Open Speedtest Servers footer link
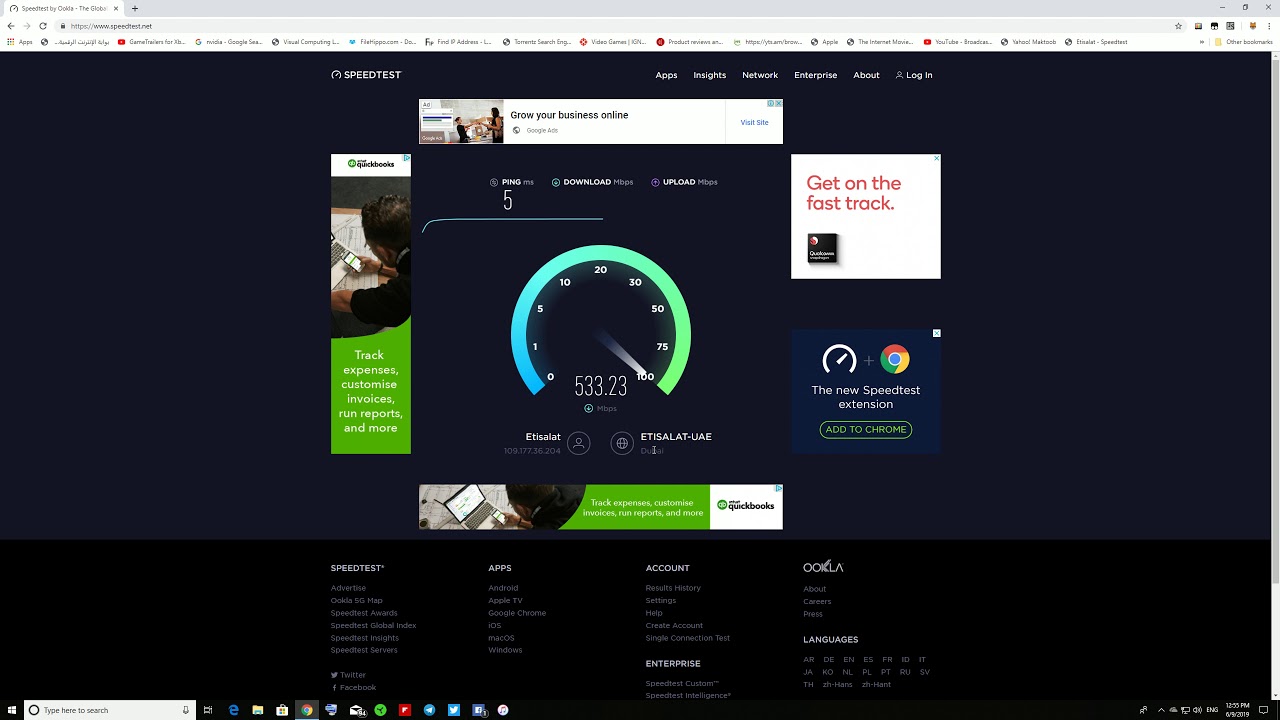Image resolution: width=1280 pixels, height=720 pixels. pyautogui.click(x=364, y=650)
